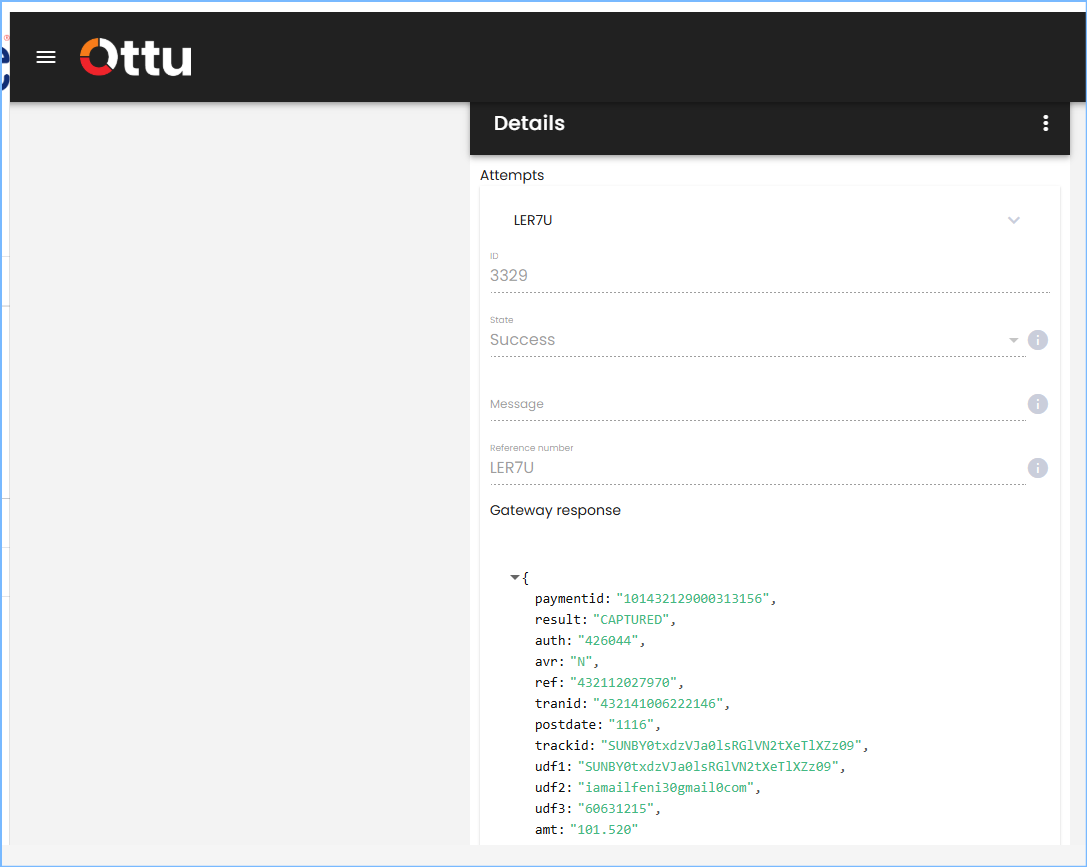Show info for the State field
Image resolution: width=1087 pixels, height=867 pixels.
coord(1037,340)
